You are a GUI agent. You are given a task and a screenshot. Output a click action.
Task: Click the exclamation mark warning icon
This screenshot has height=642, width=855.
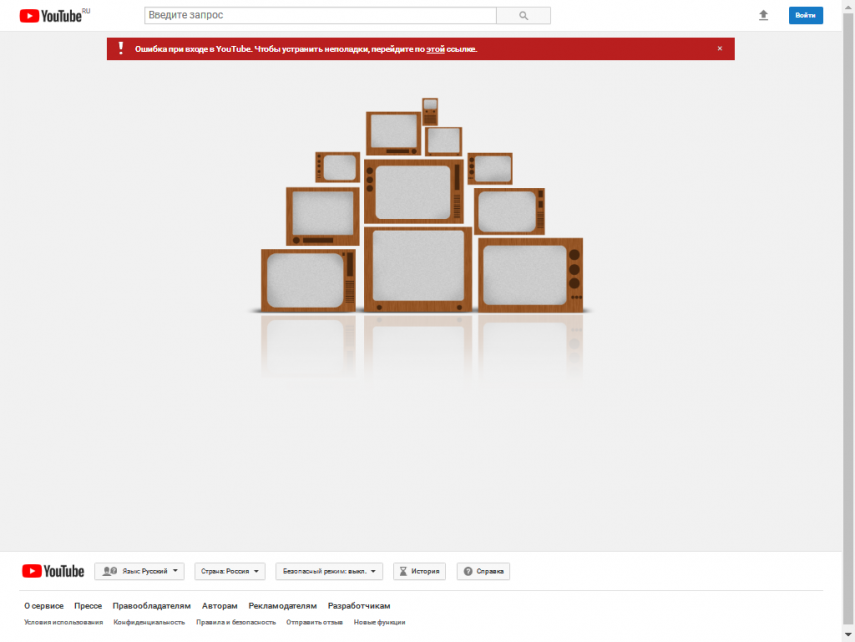pyautogui.click(x=121, y=48)
